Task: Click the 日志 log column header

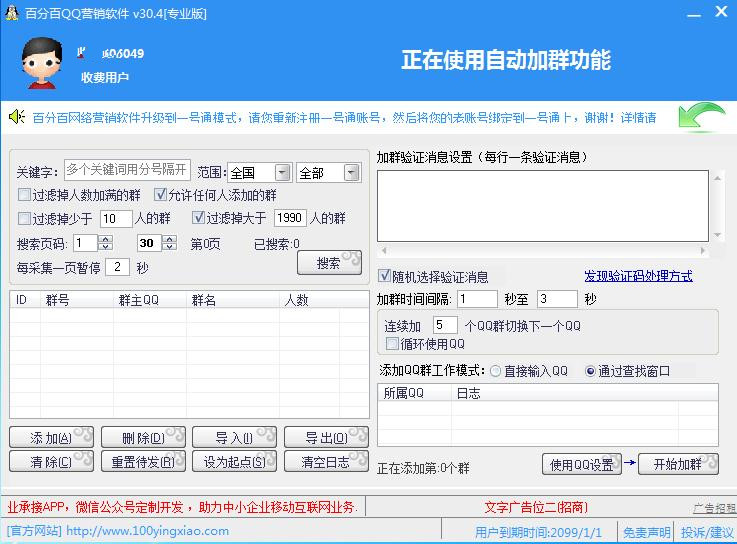Action: click(x=565, y=393)
